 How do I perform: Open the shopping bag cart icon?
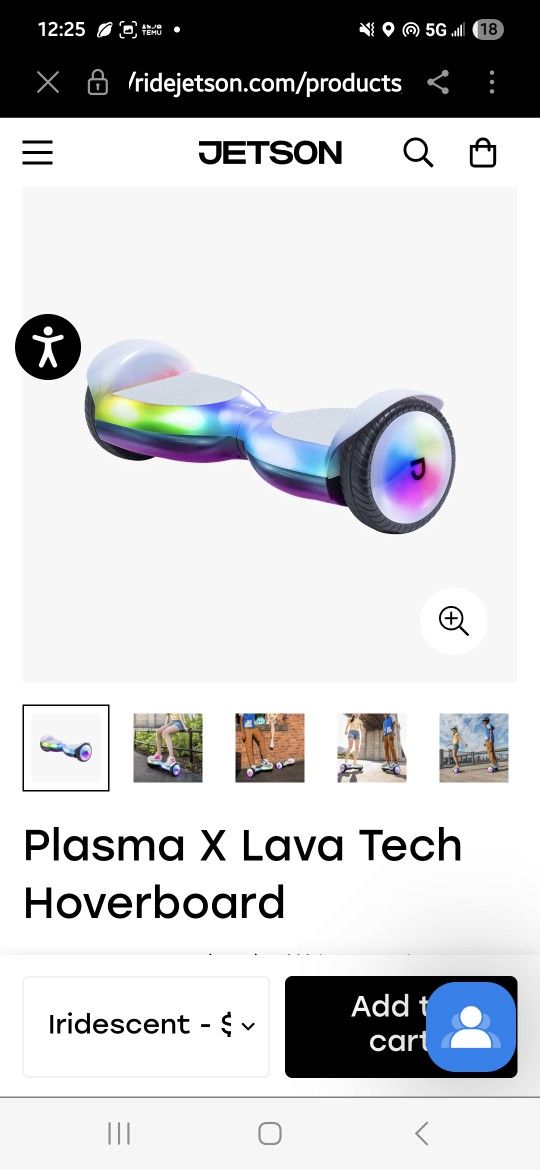click(483, 153)
